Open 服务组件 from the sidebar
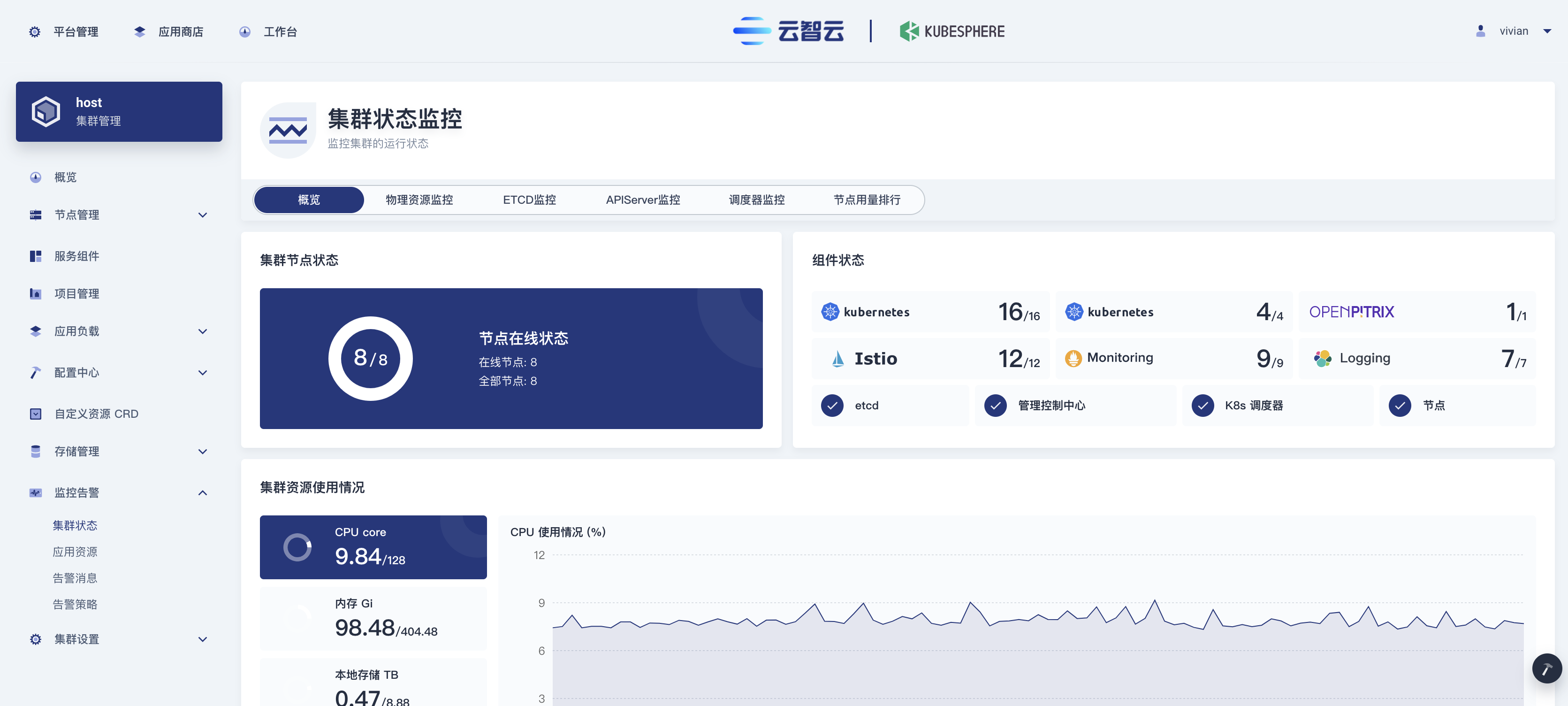 35,256
